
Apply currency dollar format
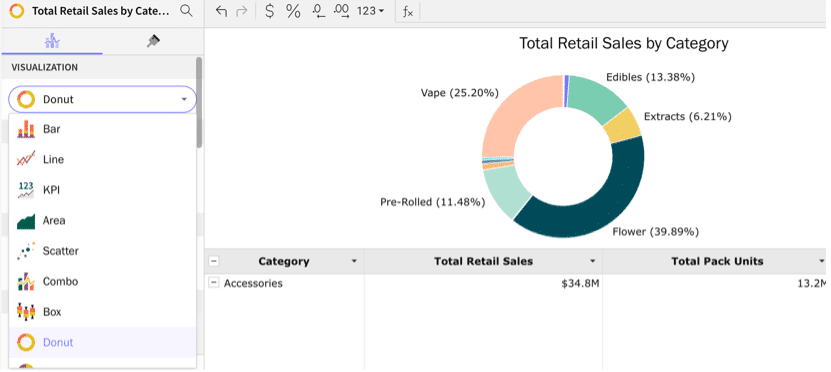[270, 11]
